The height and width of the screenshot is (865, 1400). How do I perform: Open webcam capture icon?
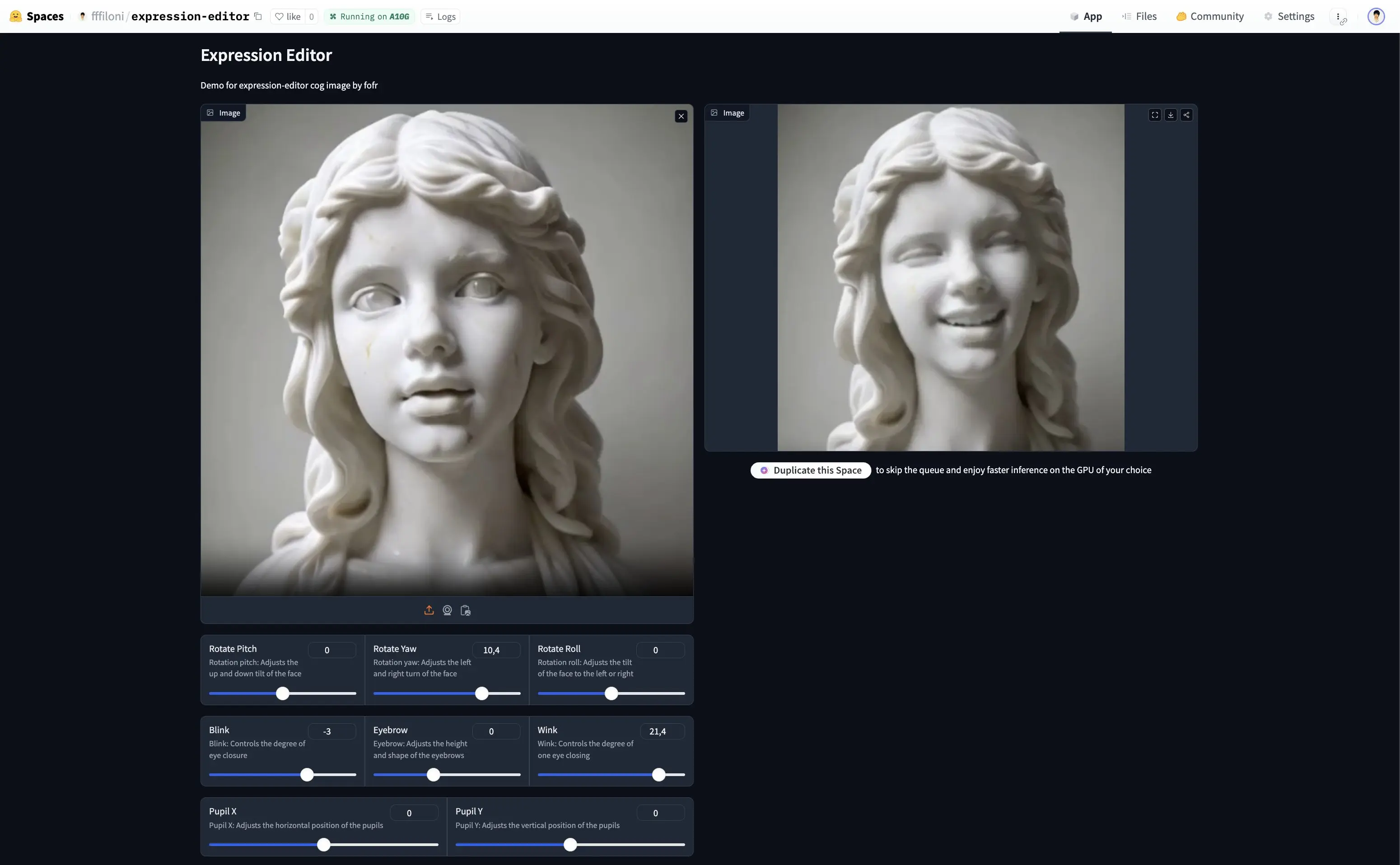click(x=448, y=610)
